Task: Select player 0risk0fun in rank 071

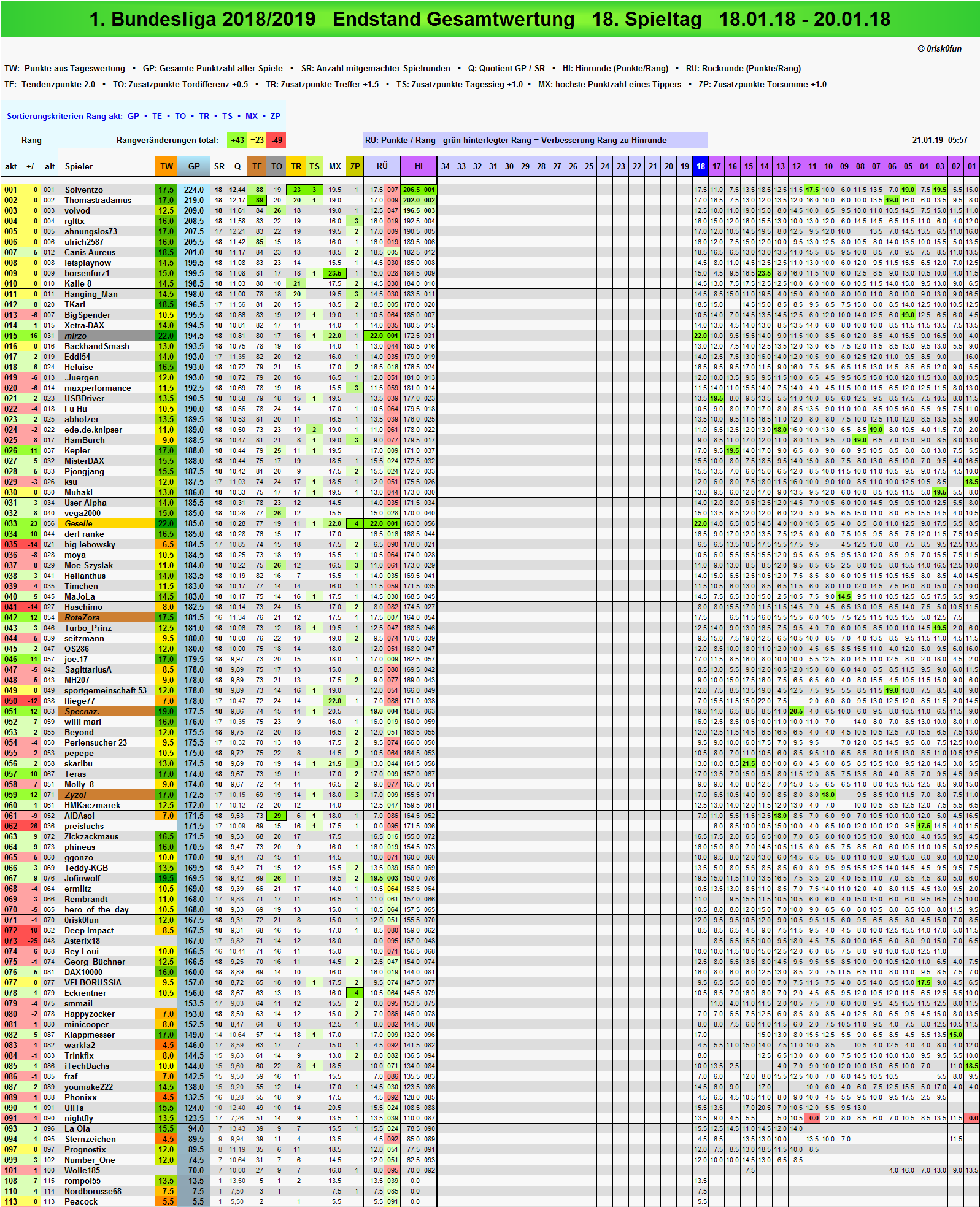Action: pyautogui.click(x=82, y=920)
